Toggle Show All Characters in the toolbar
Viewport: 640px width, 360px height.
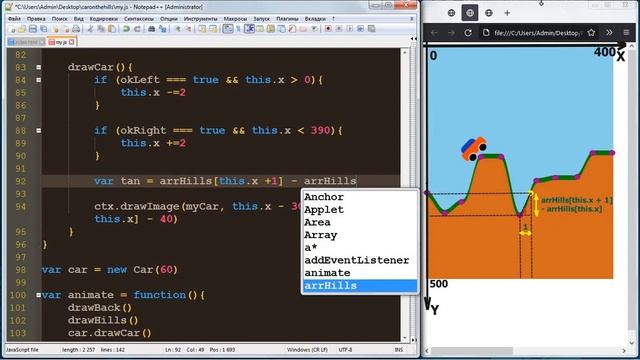pyautogui.click(x=238, y=29)
